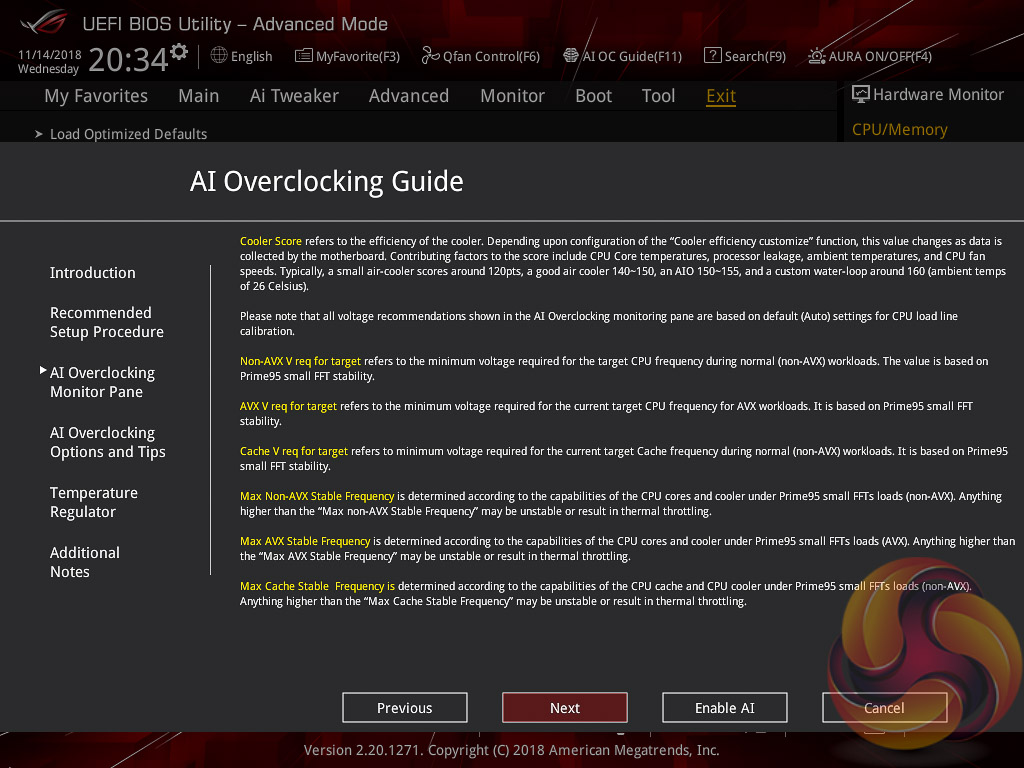Image resolution: width=1024 pixels, height=768 pixels.
Task: Expand Load Optimized Defaults arrow
Action: pyautogui.click(x=39, y=134)
